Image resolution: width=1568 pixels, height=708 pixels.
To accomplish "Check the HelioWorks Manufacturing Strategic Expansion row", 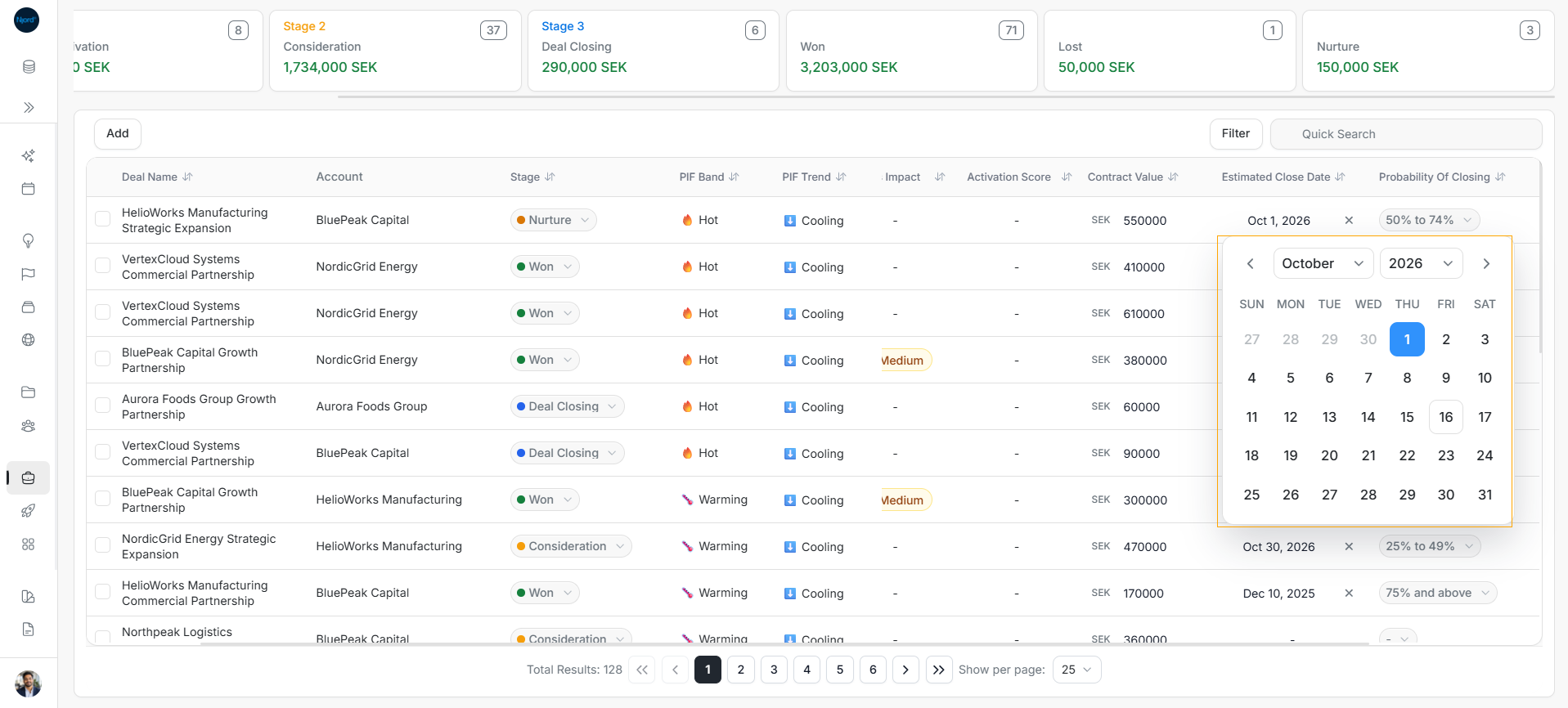I will click(102, 219).
